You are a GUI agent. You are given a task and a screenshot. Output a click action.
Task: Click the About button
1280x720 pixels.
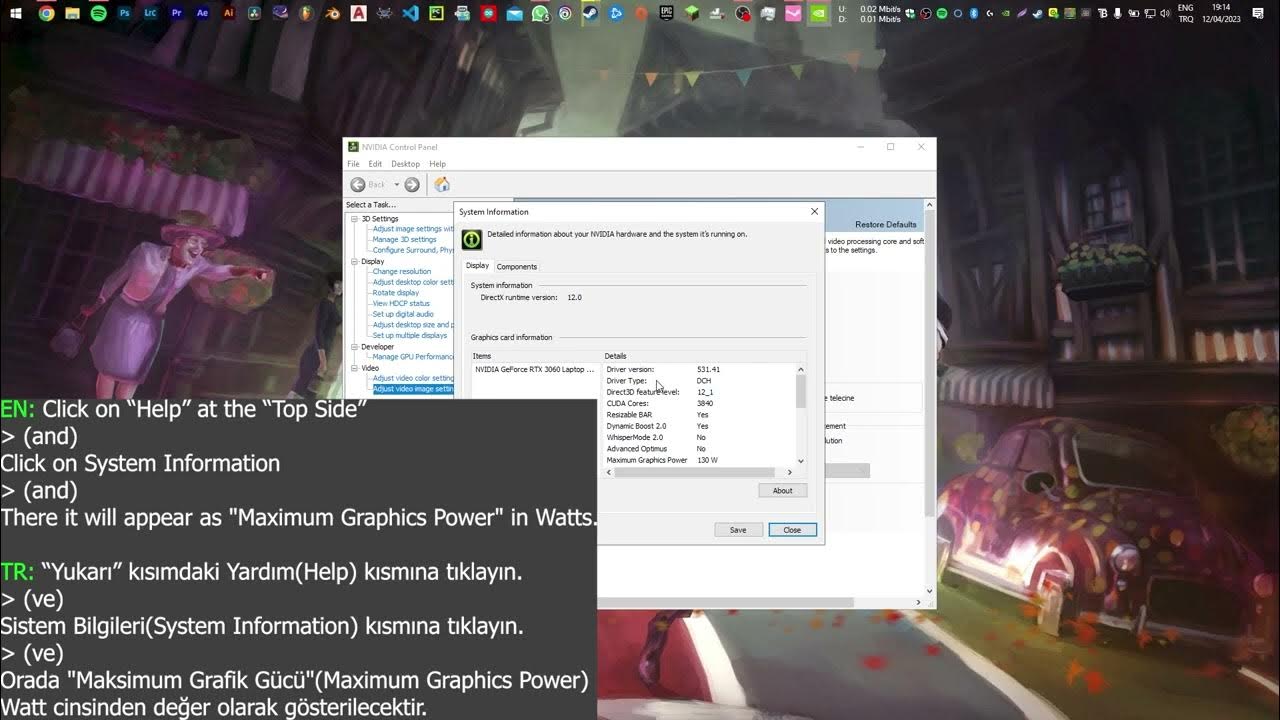(x=782, y=491)
